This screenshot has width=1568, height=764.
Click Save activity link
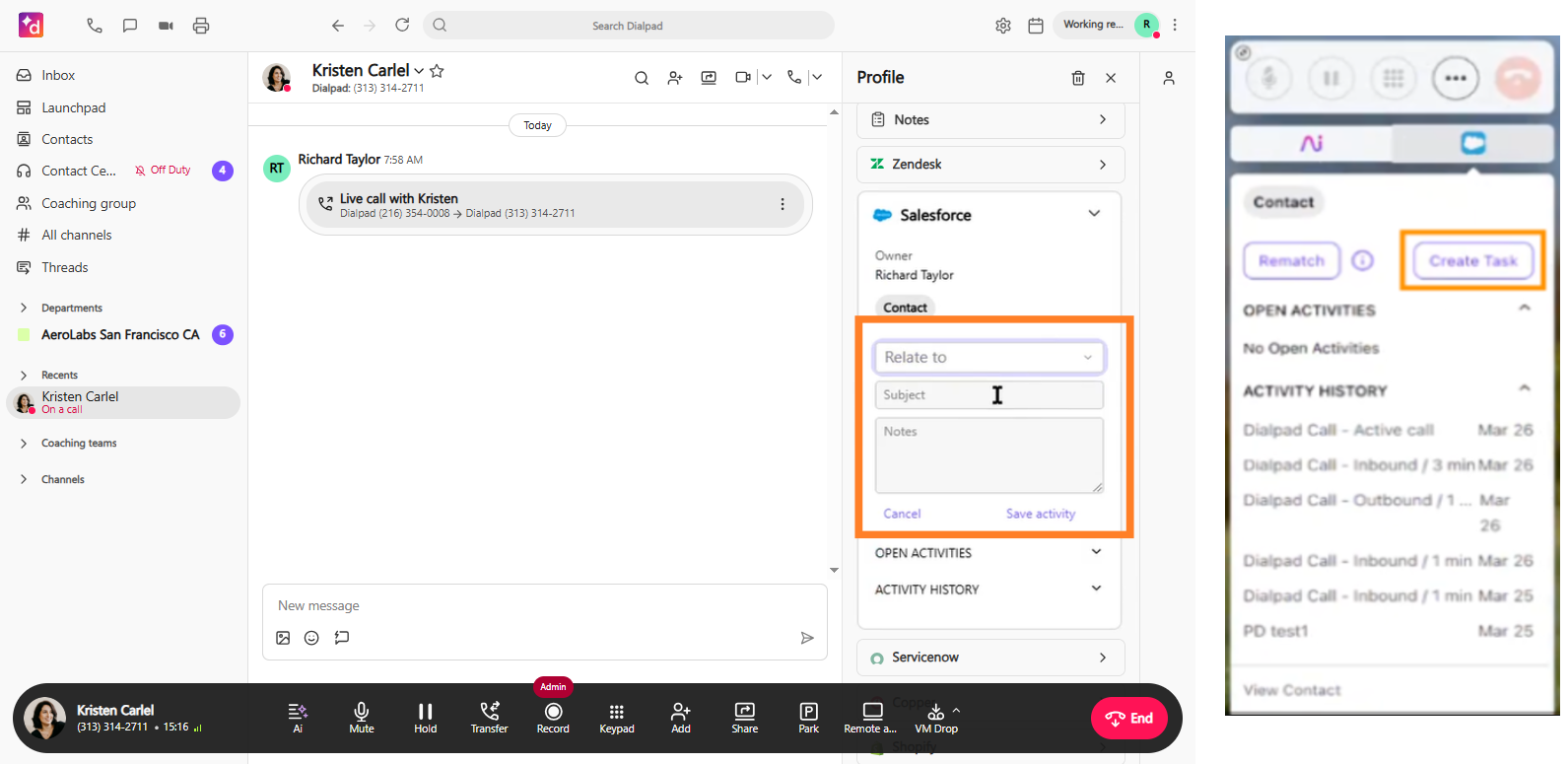(1040, 514)
